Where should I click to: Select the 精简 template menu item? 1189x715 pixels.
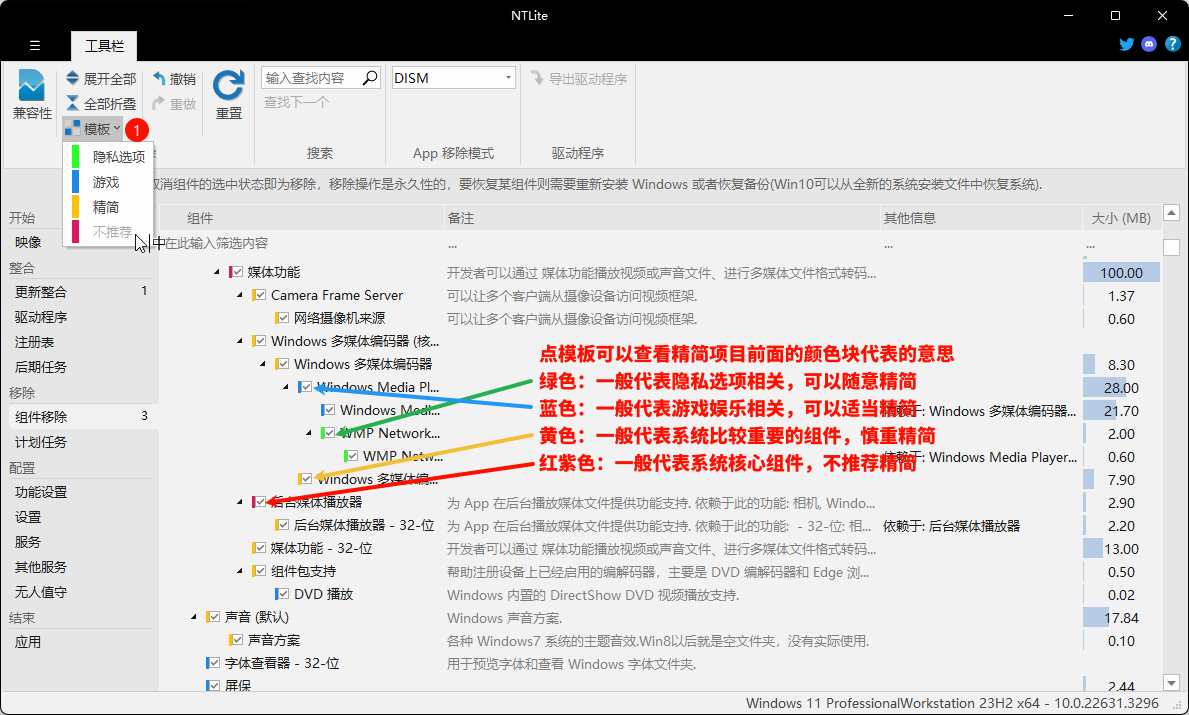tap(108, 207)
